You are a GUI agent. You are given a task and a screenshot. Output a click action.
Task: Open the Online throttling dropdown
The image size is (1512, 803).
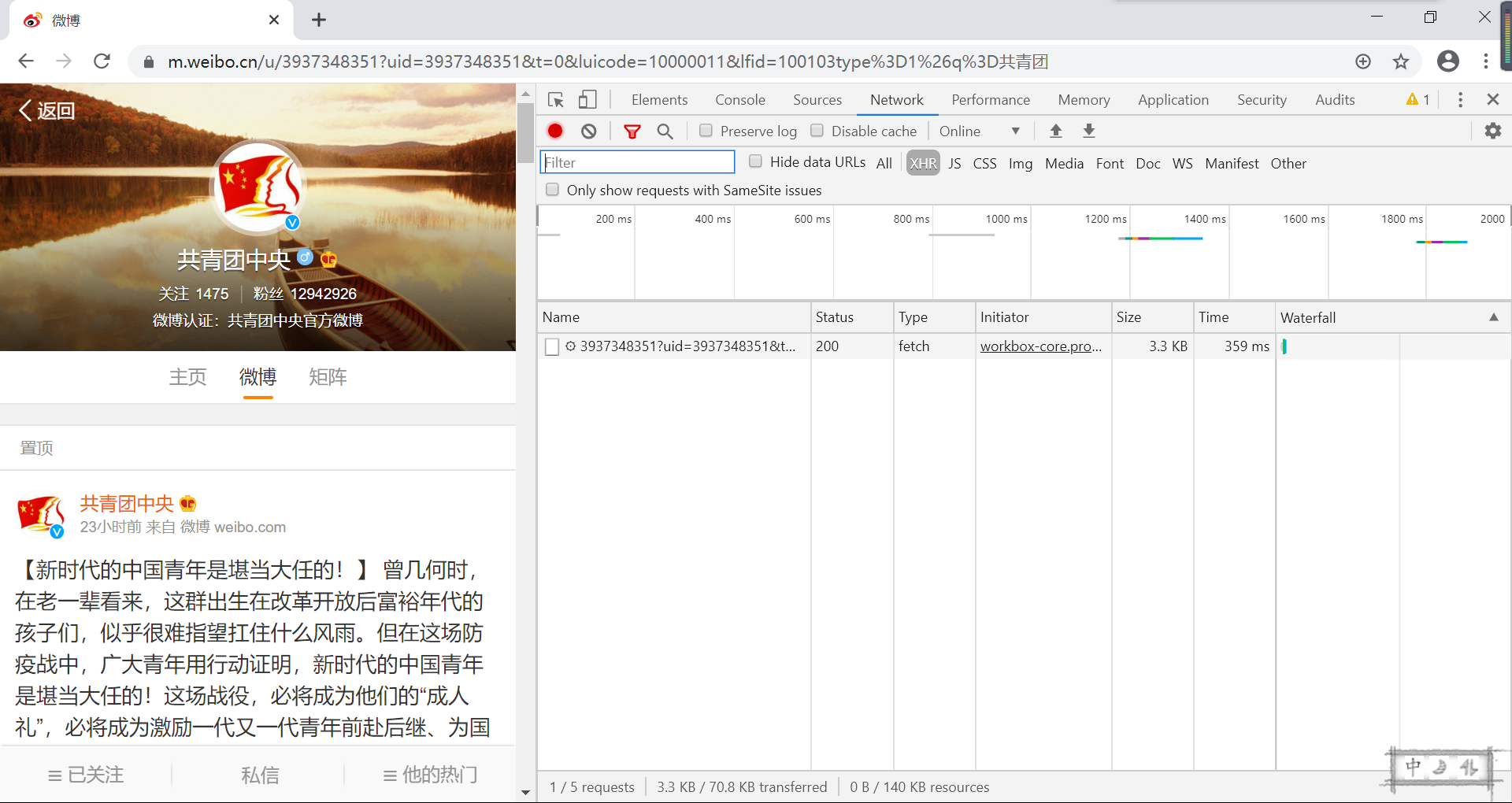(980, 131)
